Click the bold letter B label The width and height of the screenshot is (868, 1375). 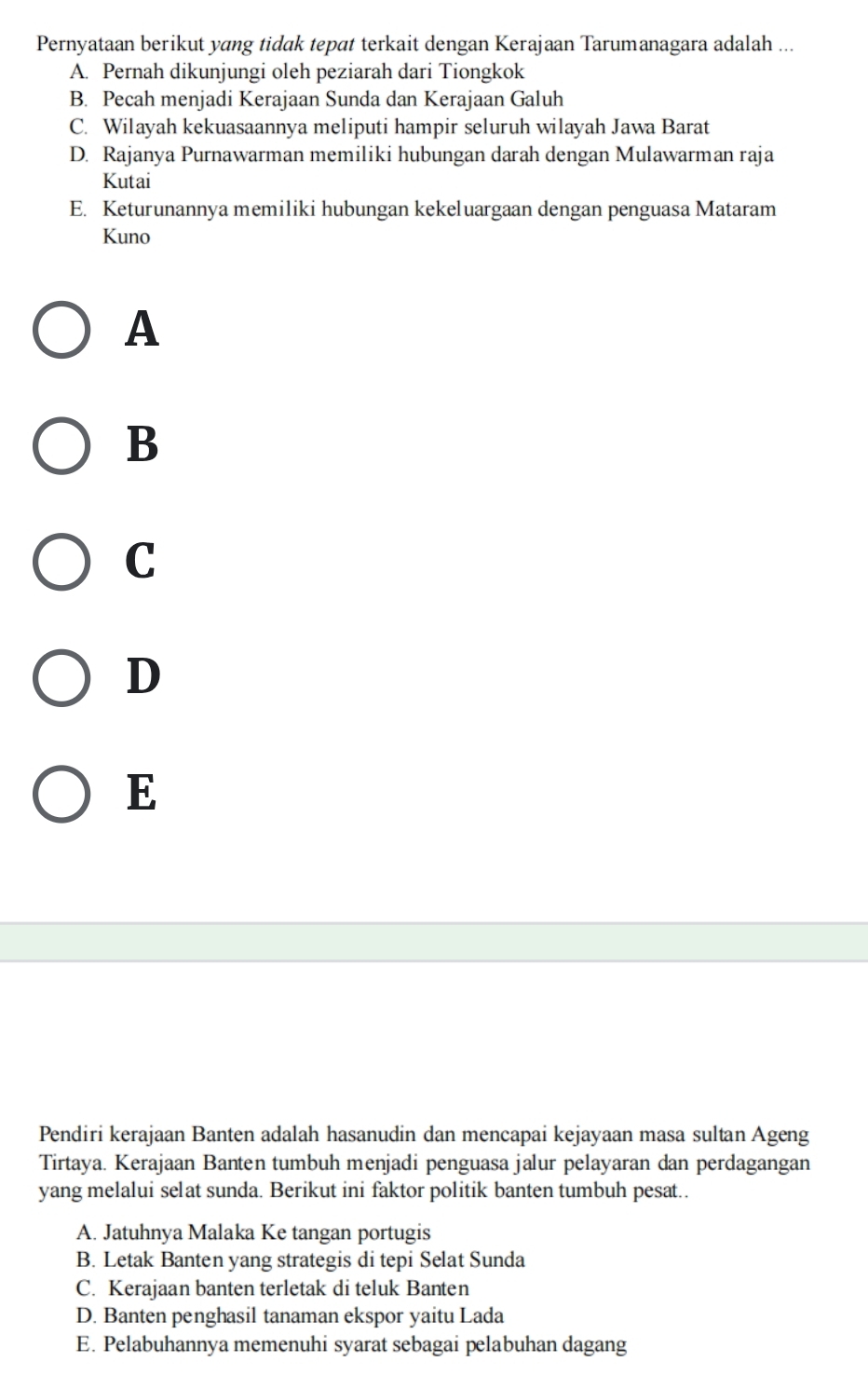click(x=142, y=444)
